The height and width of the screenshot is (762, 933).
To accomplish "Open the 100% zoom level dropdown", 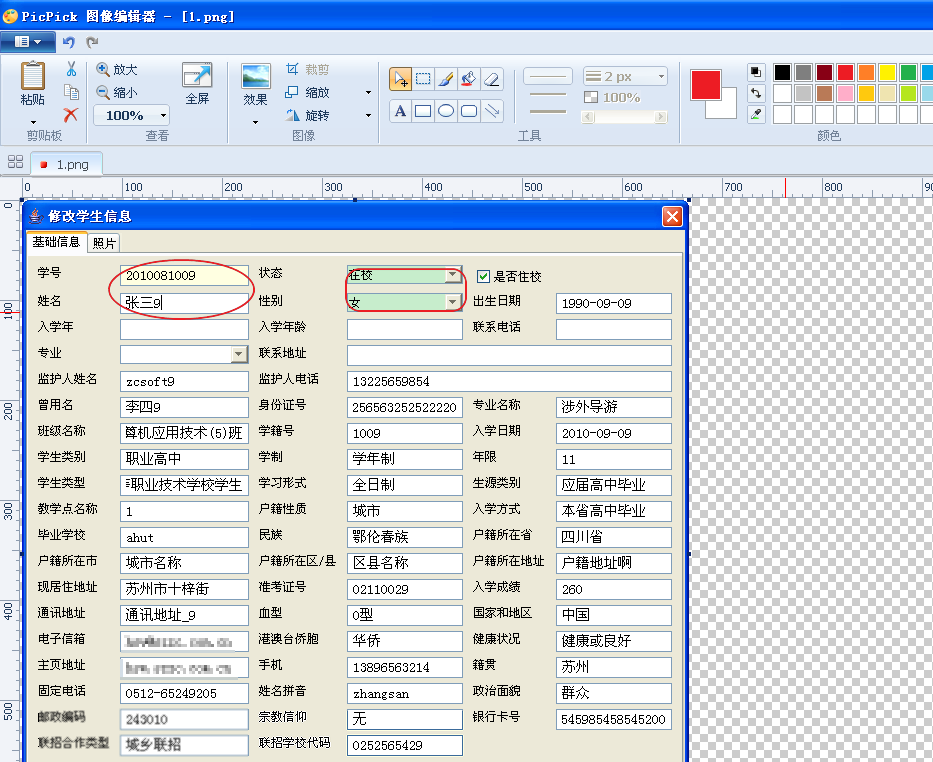I will (x=161, y=116).
